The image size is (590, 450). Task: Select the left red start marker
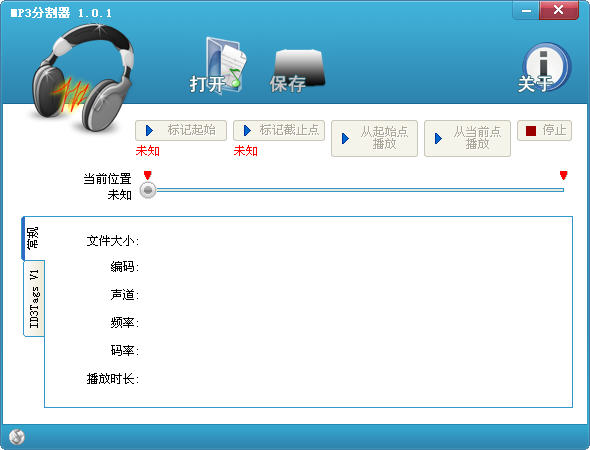[x=148, y=175]
